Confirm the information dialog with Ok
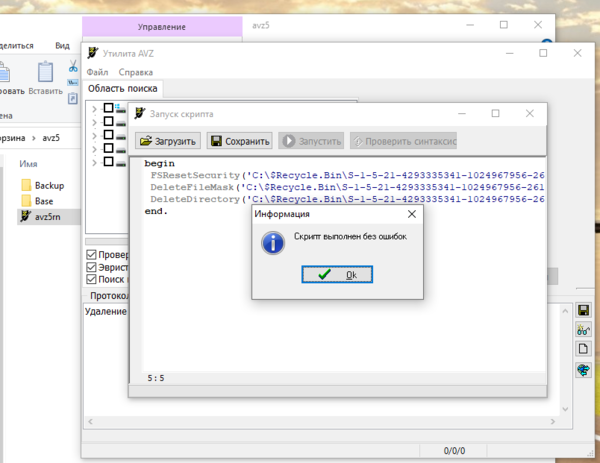 (337, 274)
